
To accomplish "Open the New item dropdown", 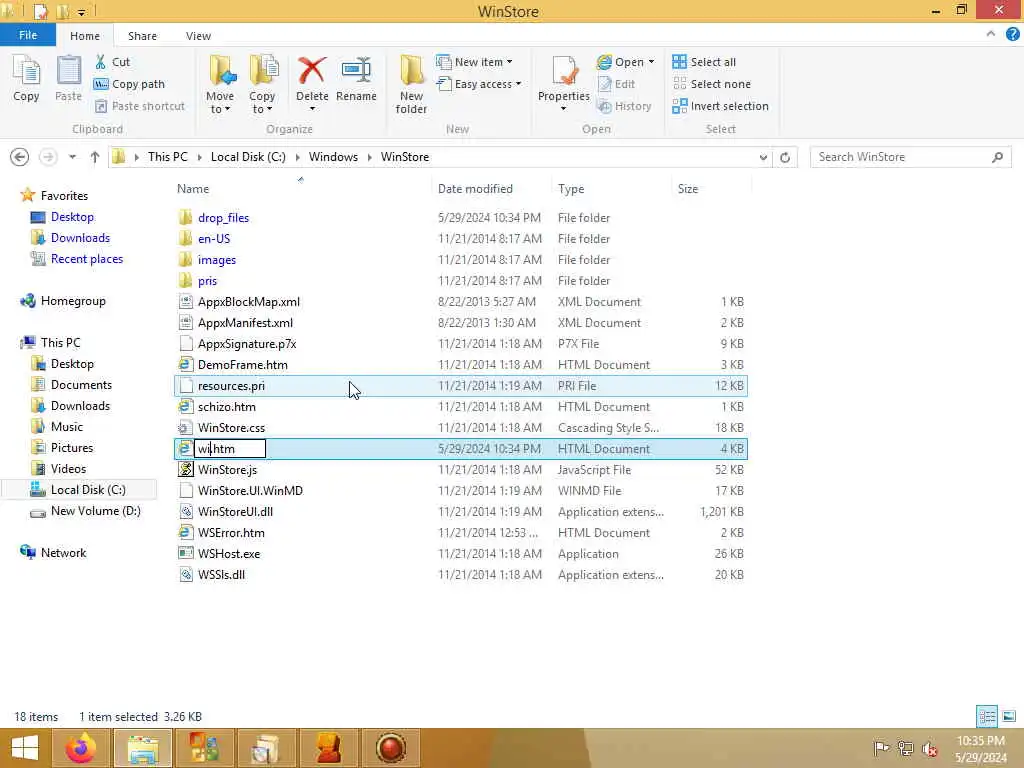I will click(x=474, y=62).
